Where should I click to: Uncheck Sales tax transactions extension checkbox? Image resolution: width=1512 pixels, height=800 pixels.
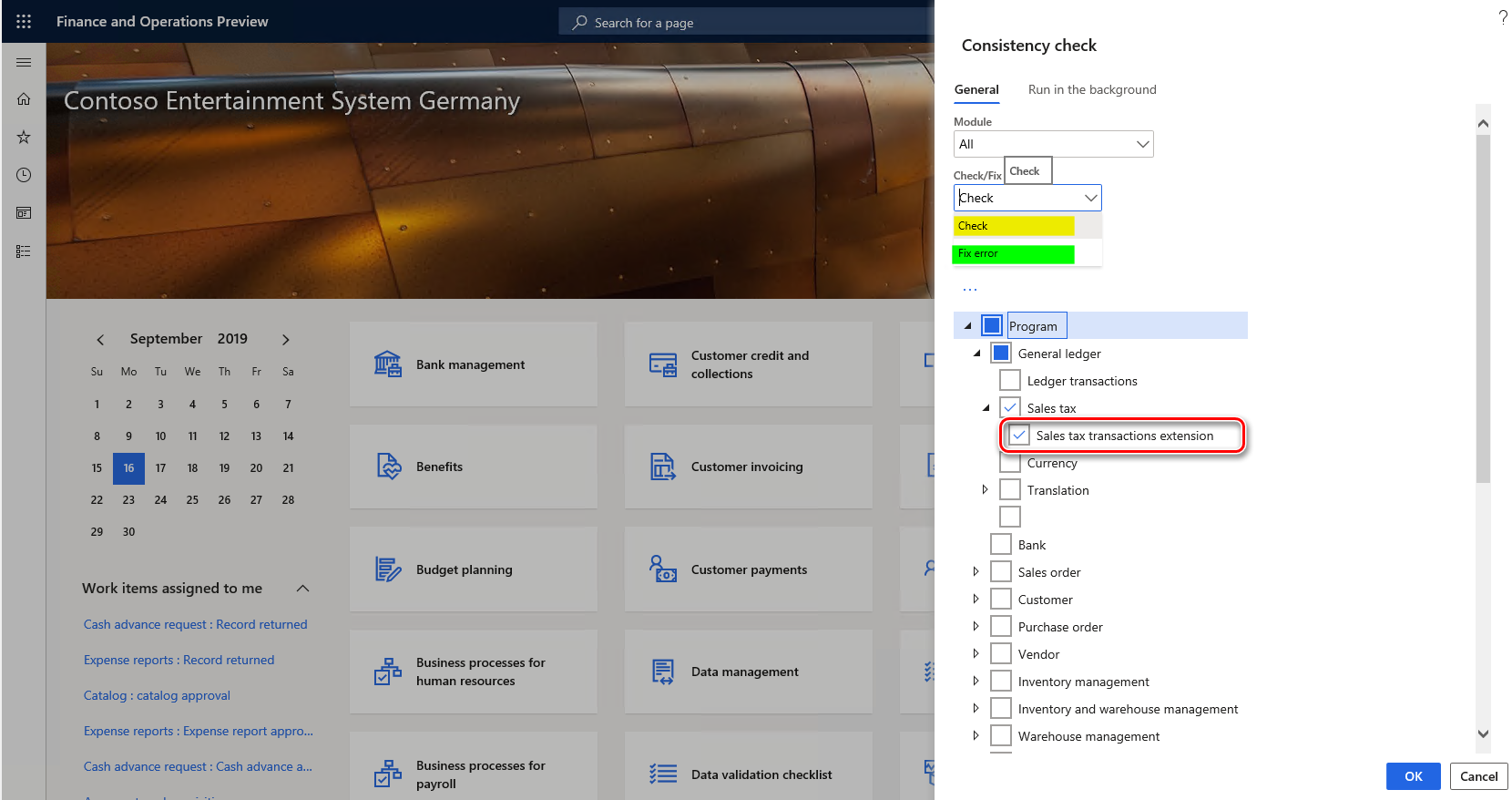pos(1019,436)
